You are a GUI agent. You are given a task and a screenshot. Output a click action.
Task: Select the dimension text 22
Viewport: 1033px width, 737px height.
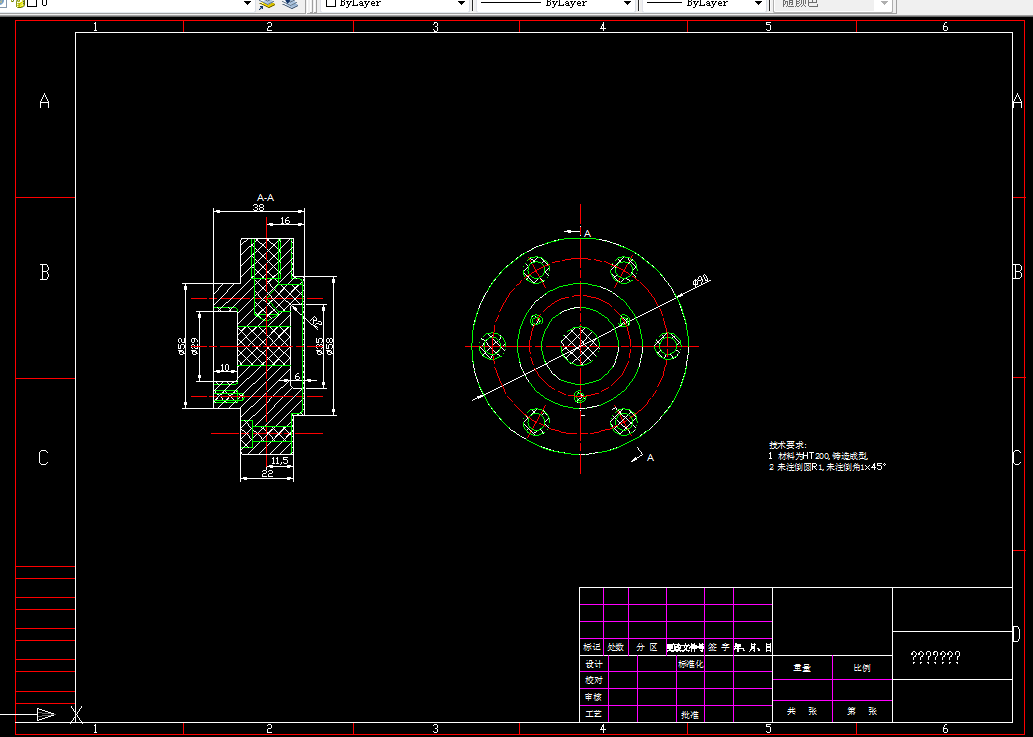(x=267, y=473)
